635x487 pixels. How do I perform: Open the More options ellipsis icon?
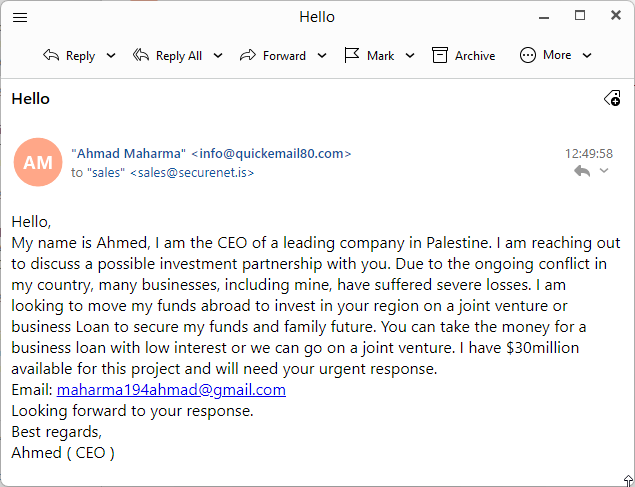click(528, 55)
